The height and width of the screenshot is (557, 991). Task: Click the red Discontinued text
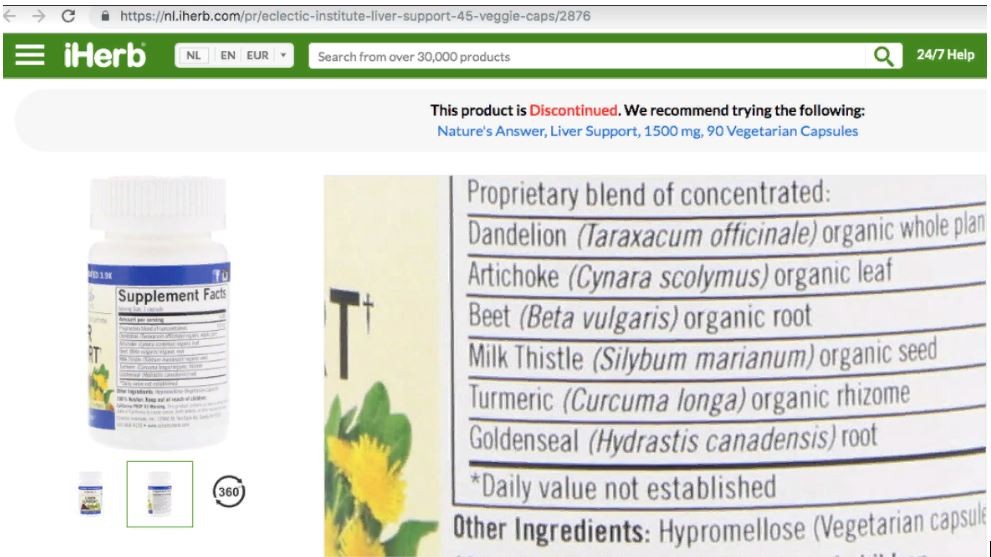pos(573,110)
